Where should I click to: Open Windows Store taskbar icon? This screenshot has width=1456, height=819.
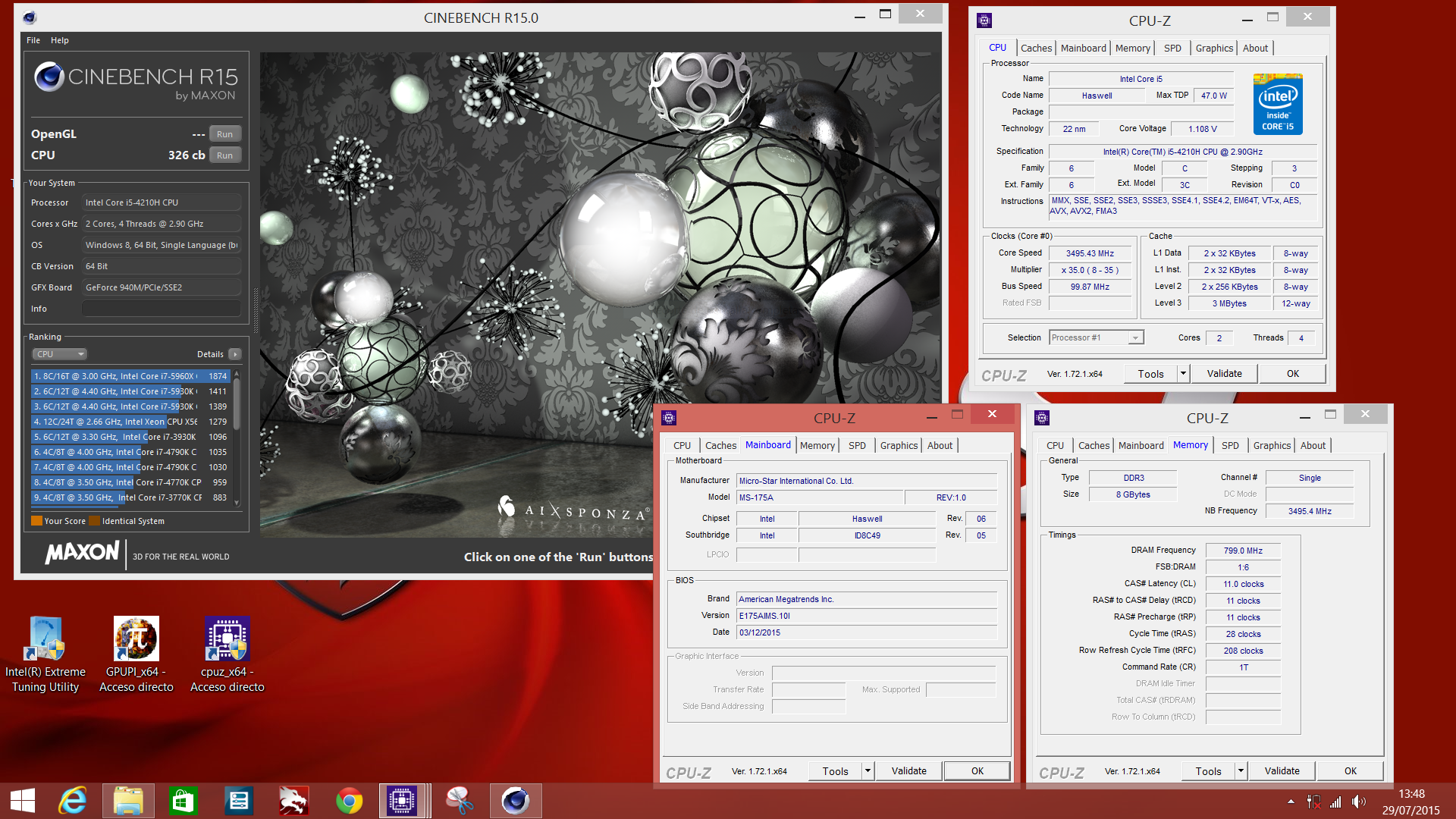184,801
